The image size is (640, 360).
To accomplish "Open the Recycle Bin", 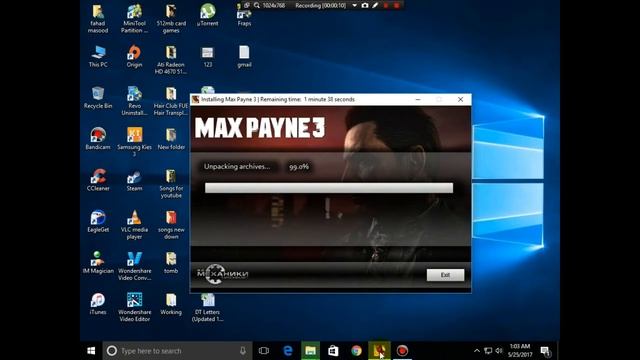I will coord(98,98).
